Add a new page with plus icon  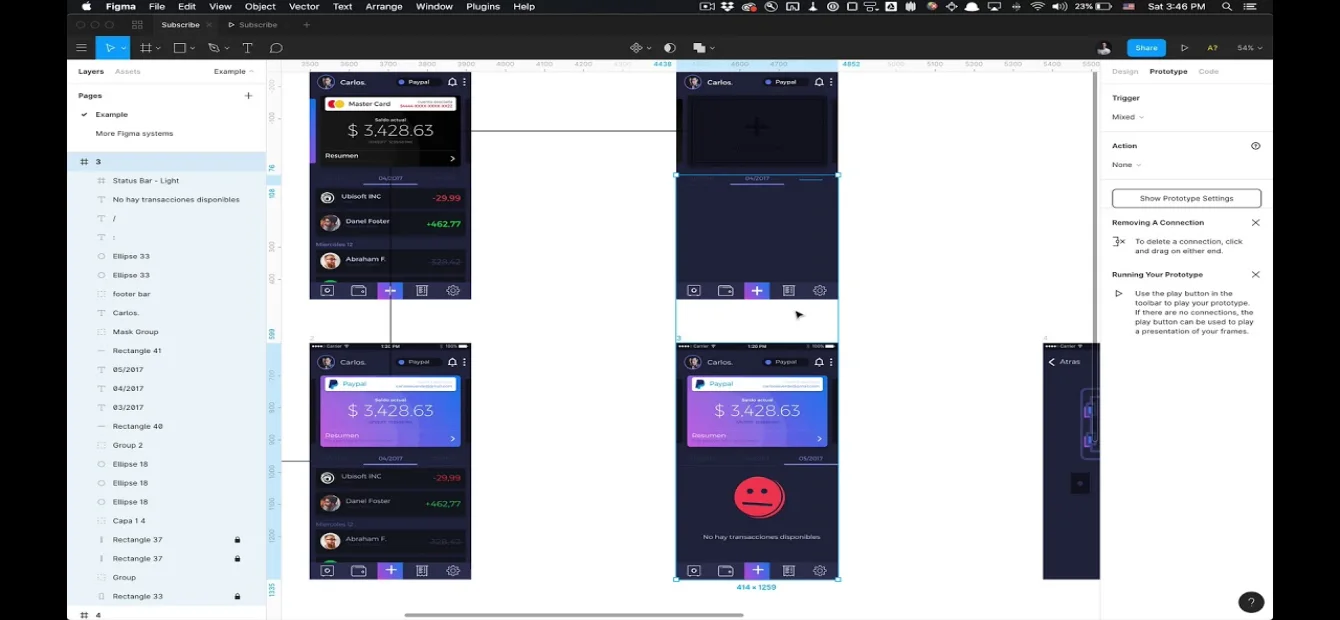[248, 96]
